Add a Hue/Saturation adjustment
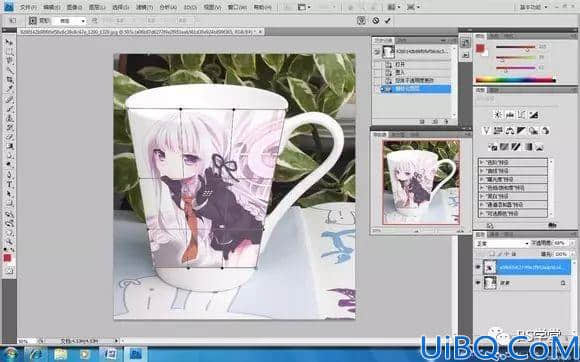The width and height of the screenshot is (580, 362). point(498,131)
